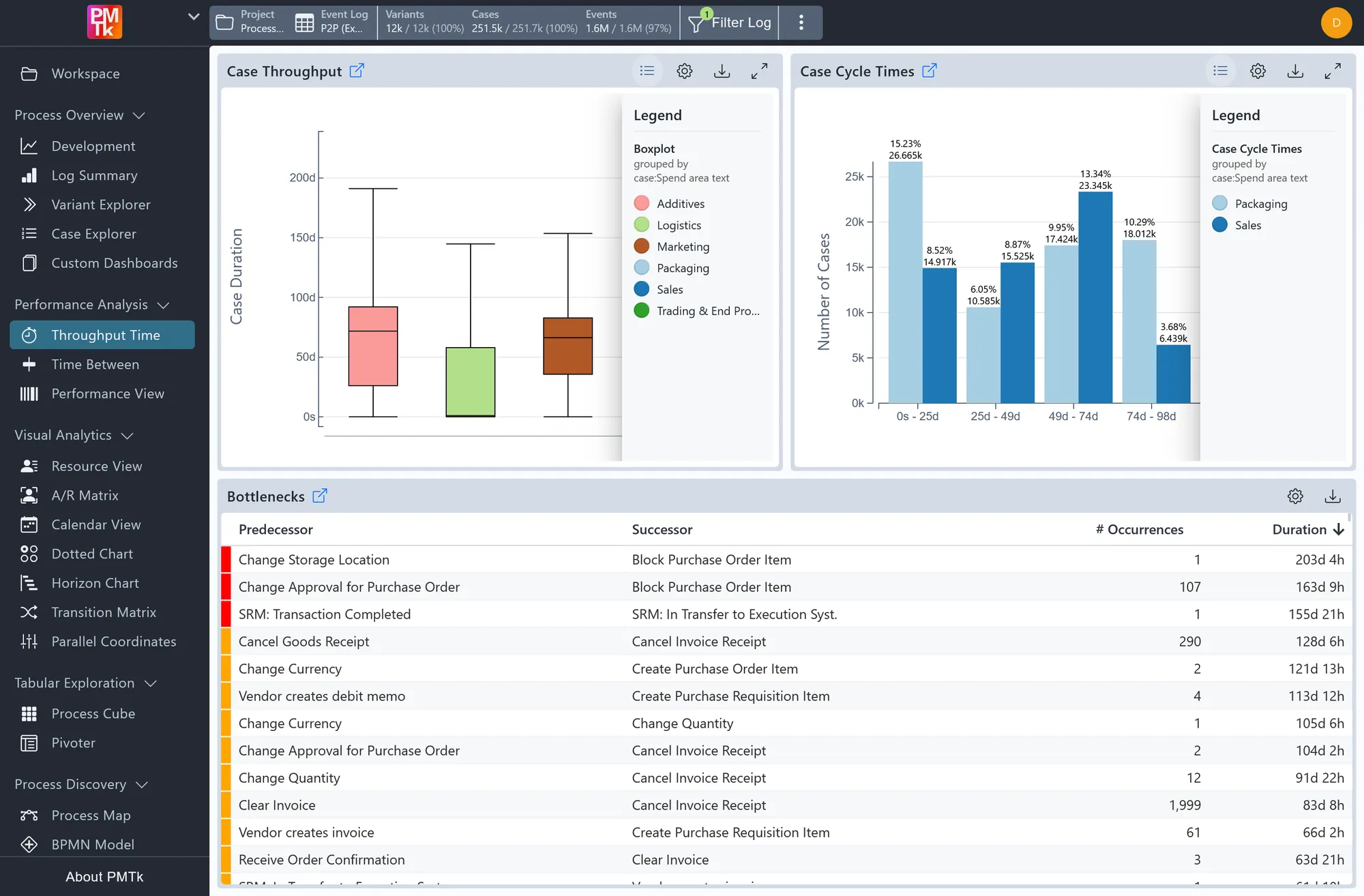Toggle Sales in Case Cycle Times legend
Viewport: 1364px width, 896px height.
click(x=1236, y=225)
